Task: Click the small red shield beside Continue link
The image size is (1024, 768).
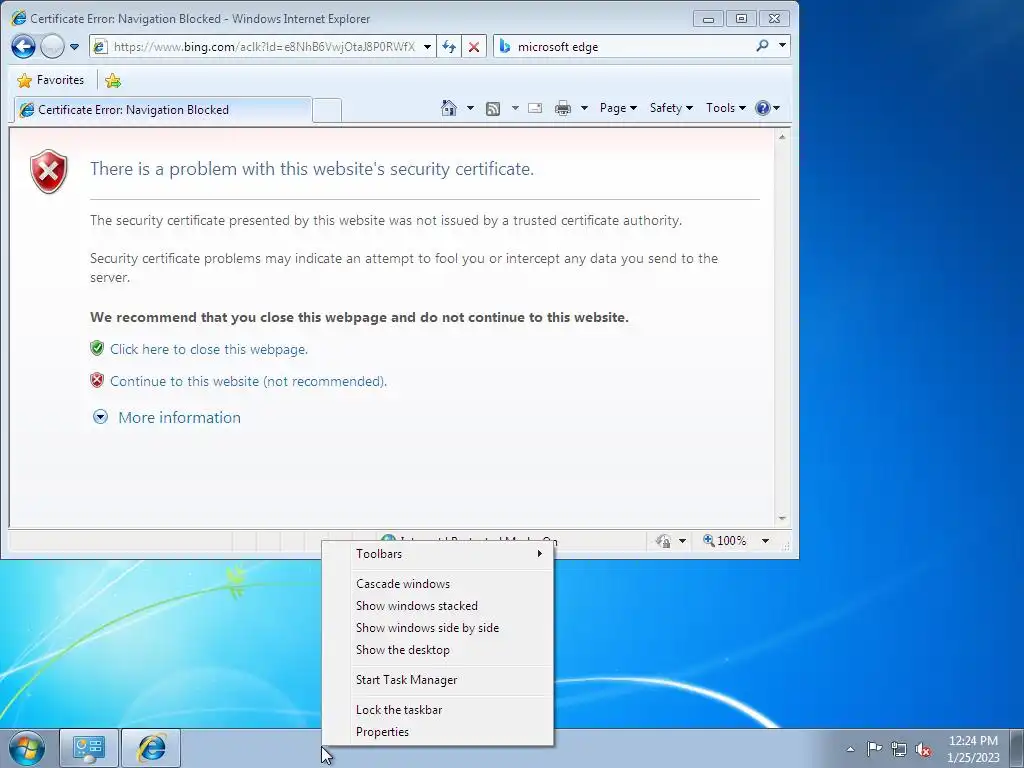Action: (x=97, y=380)
